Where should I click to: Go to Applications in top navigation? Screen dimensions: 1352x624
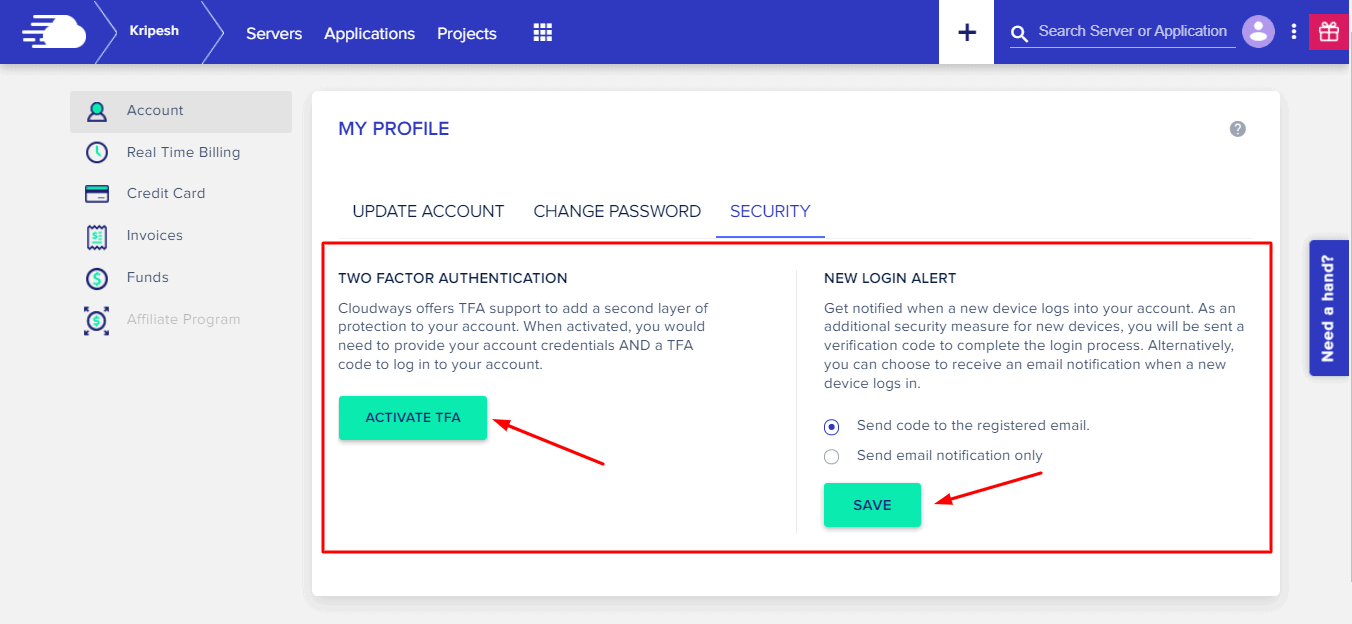(x=369, y=33)
